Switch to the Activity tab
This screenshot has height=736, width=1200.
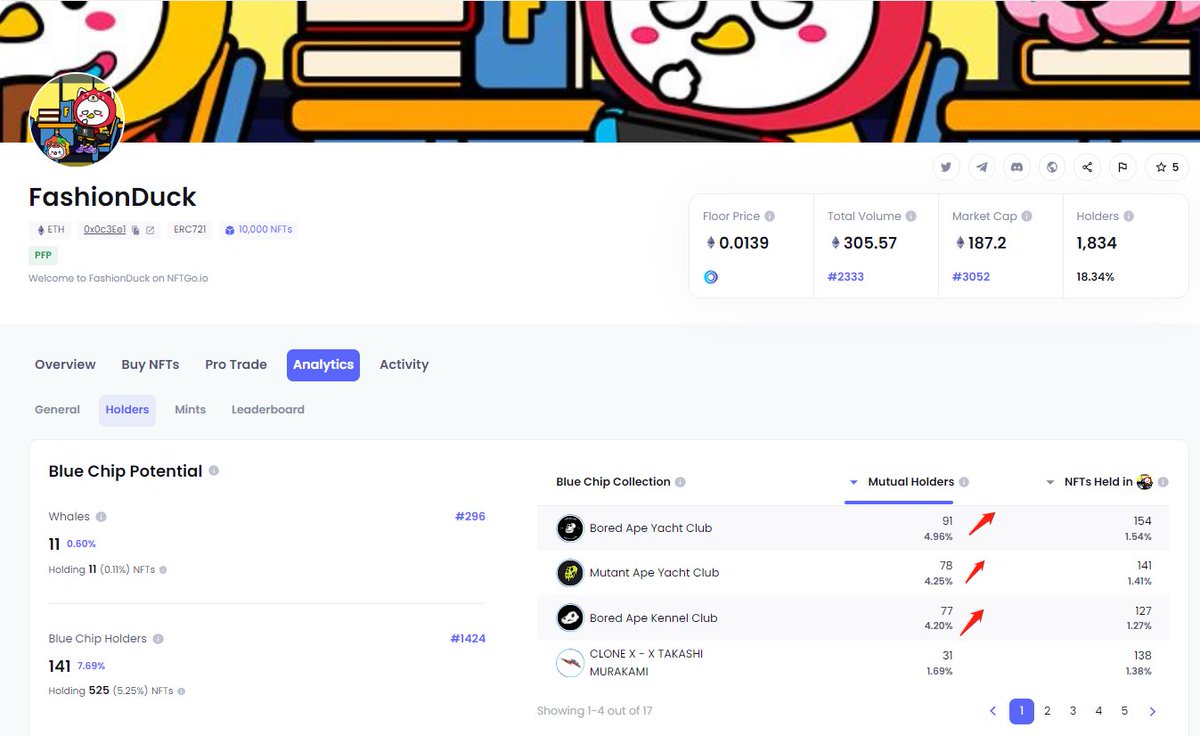(x=404, y=365)
